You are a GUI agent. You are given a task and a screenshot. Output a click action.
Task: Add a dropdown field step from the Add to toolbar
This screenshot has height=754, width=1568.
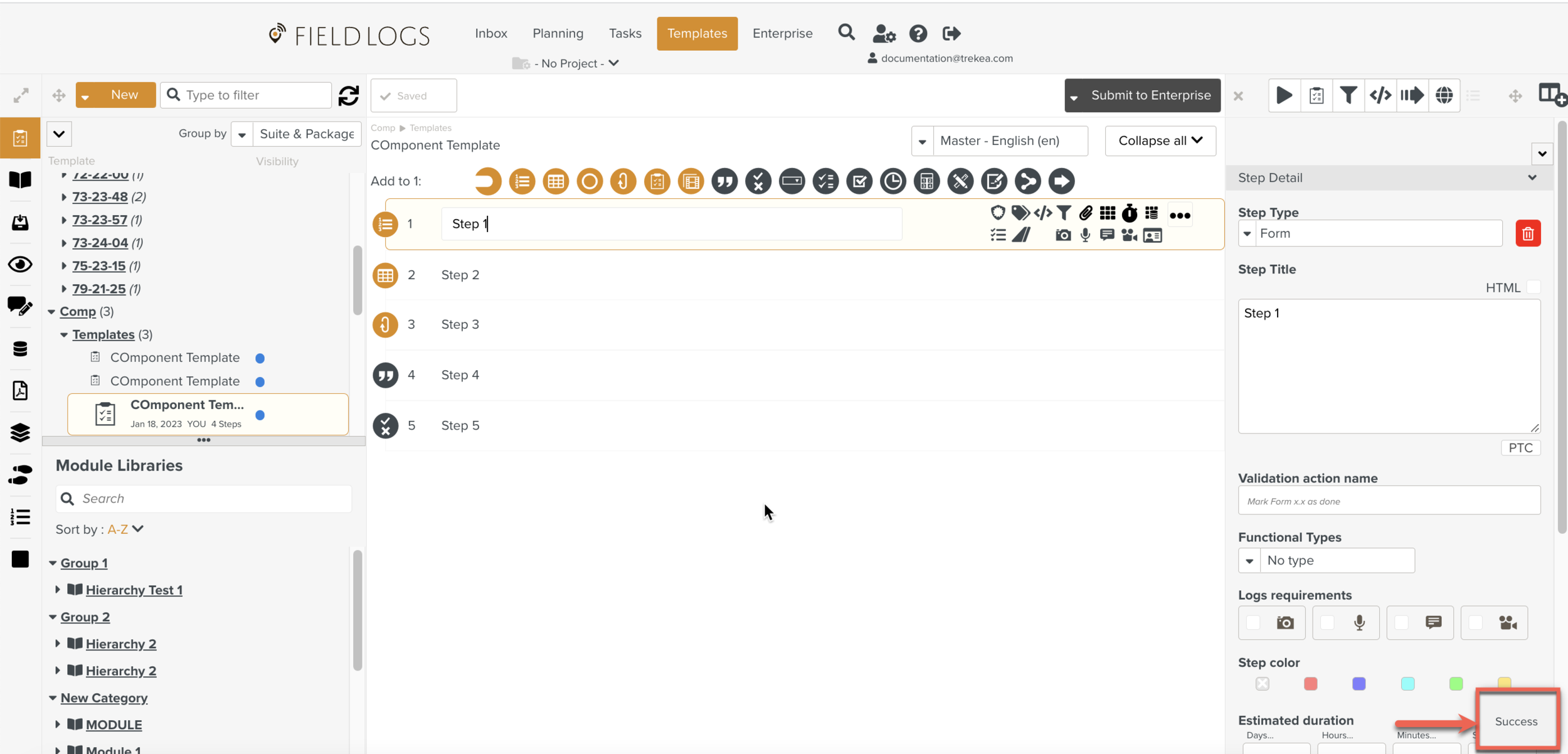(x=792, y=181)
